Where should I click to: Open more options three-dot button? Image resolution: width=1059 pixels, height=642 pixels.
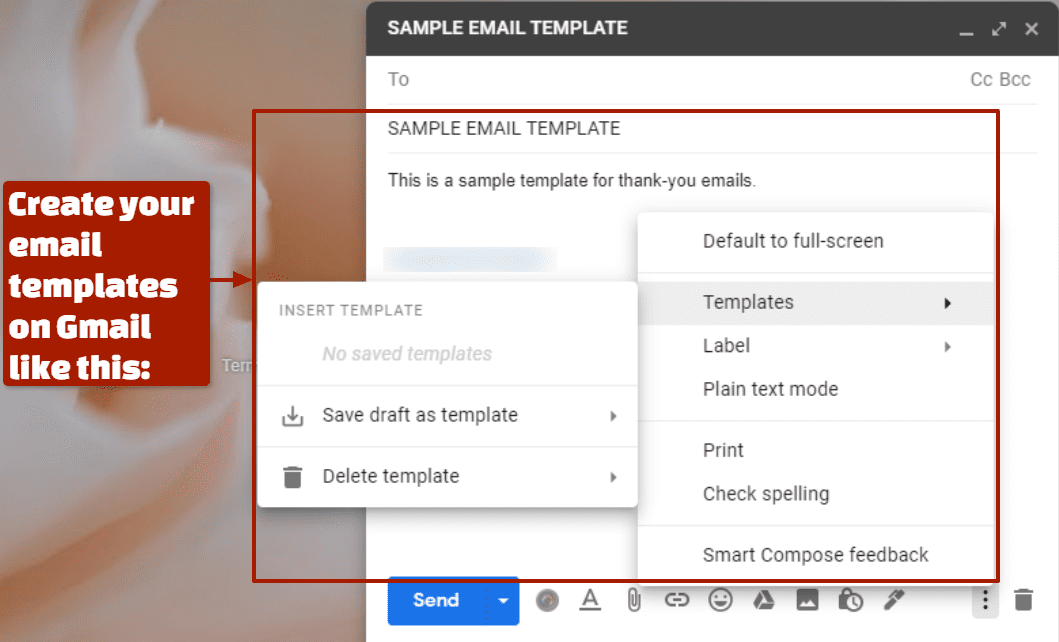pyautogui.click(x=985, y=600)
